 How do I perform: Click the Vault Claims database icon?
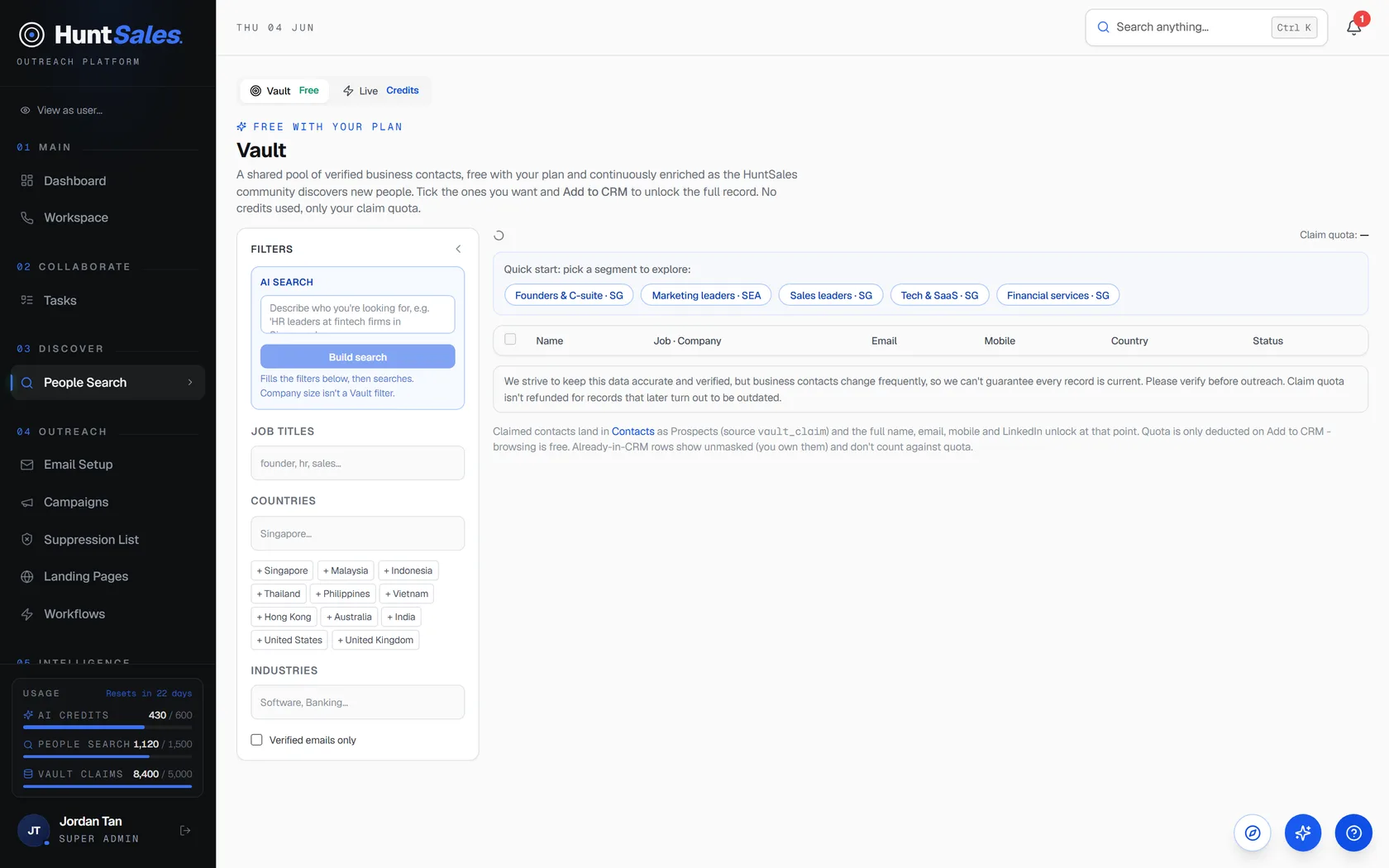28,774
